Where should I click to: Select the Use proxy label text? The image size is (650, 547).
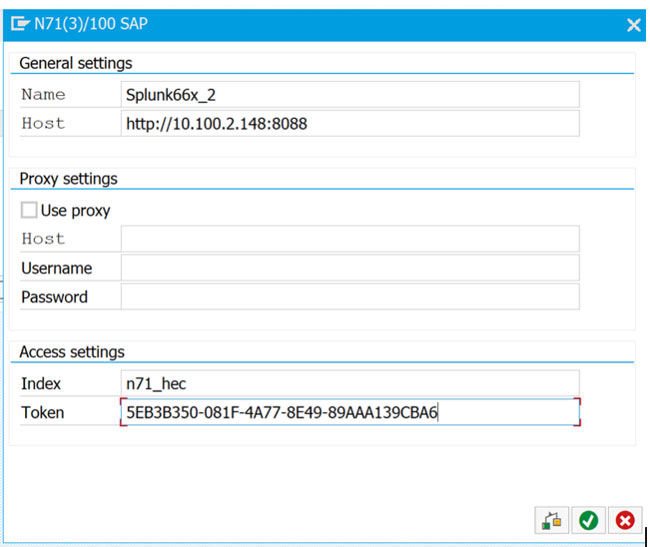coord(75,211)
